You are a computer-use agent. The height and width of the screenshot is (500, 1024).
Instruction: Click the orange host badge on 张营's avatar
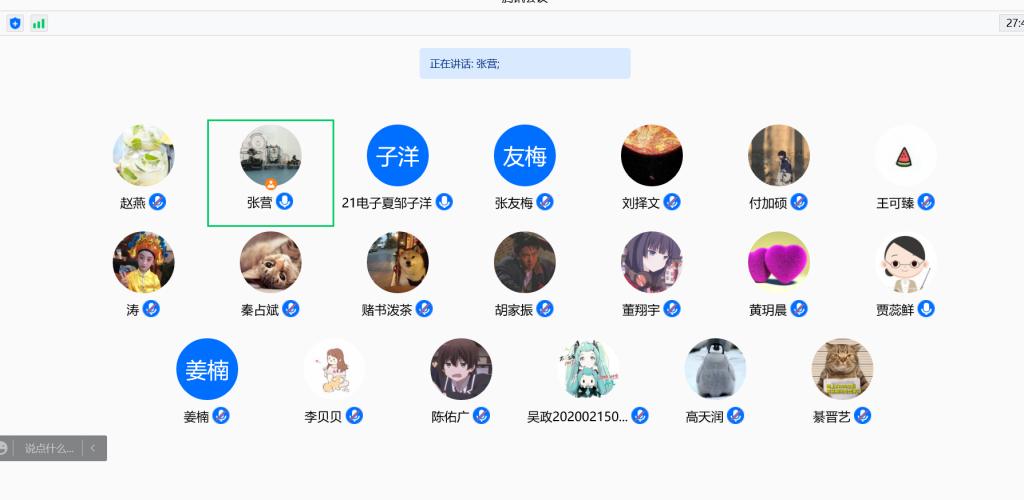click(271, 184)
